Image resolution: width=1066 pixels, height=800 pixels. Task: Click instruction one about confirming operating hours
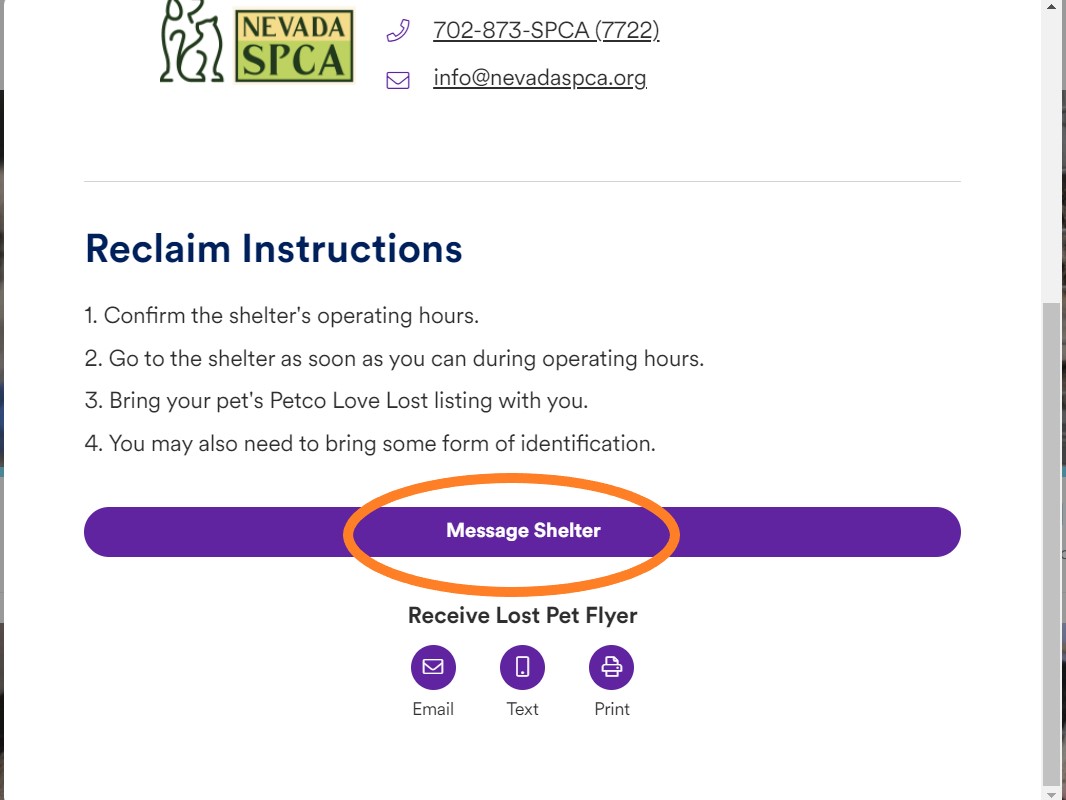pyautogui.click(x=281, y=316)
